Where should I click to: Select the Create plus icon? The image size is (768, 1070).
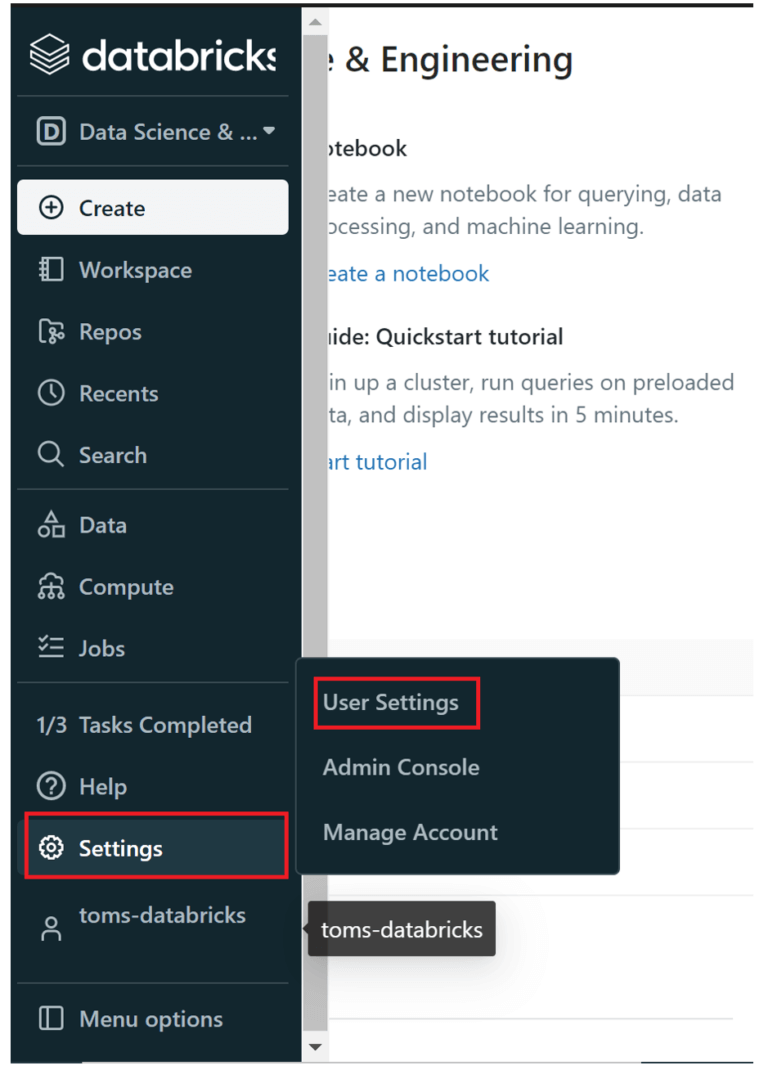pyautogui.click(x=49, y=207)
